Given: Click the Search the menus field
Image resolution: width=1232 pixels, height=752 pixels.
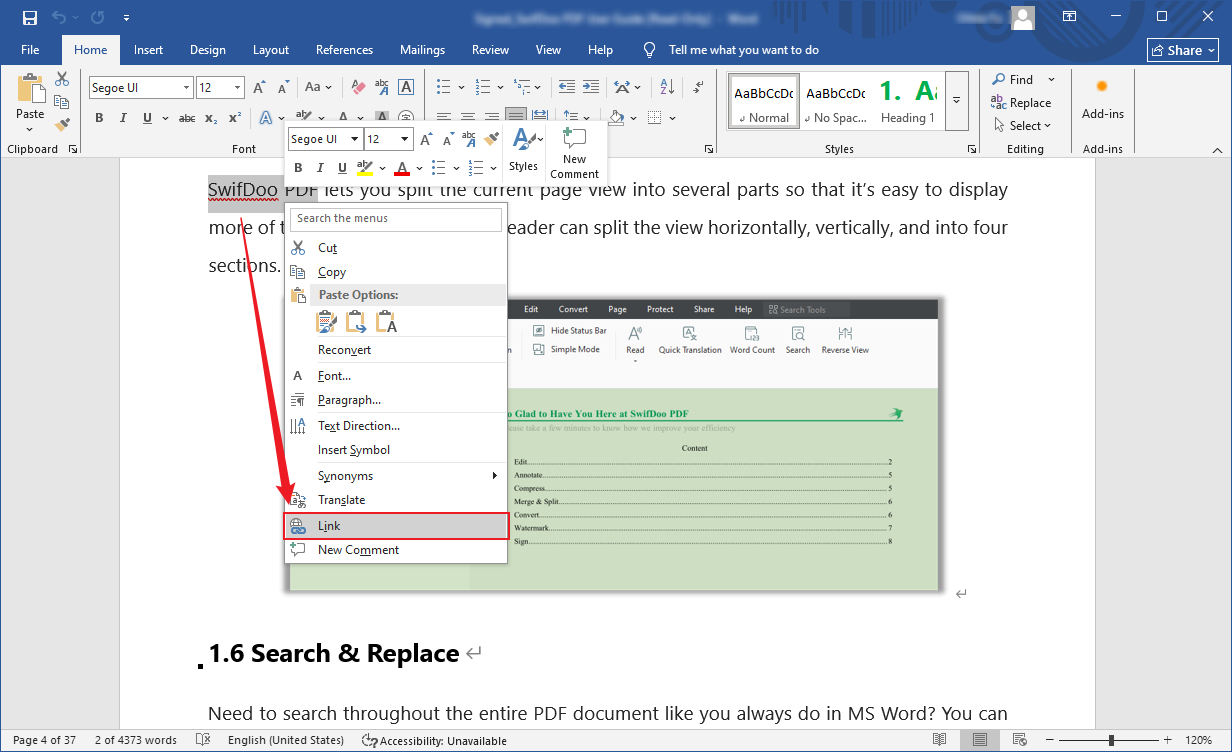Looking at the screenshot, I should click(396, 218).
